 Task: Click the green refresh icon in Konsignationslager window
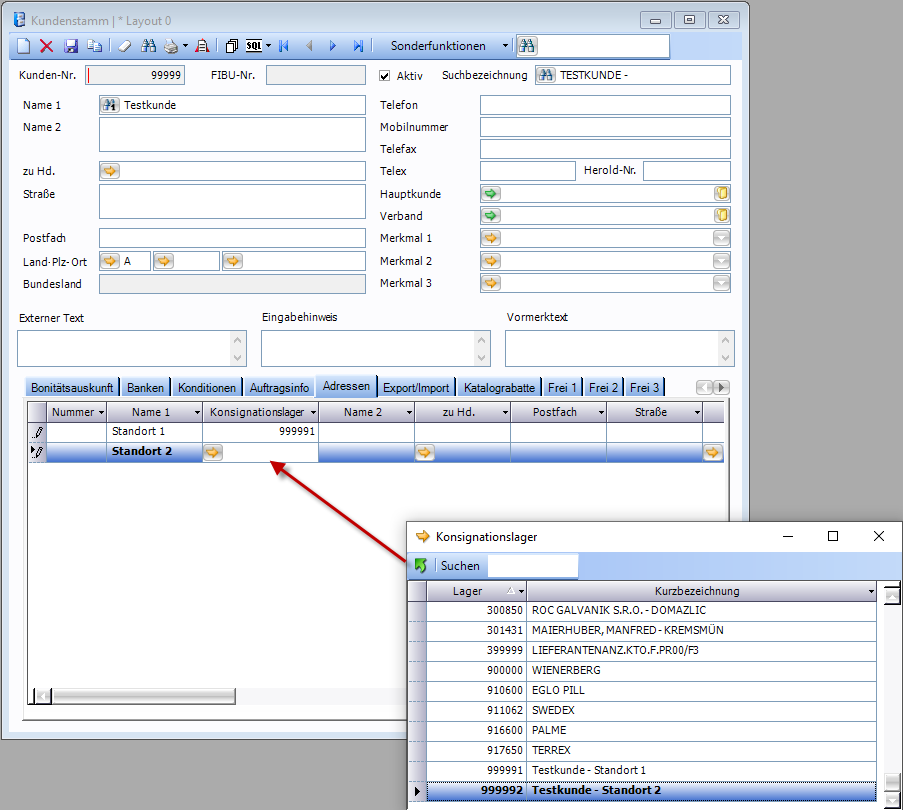(x=421, y=566)
